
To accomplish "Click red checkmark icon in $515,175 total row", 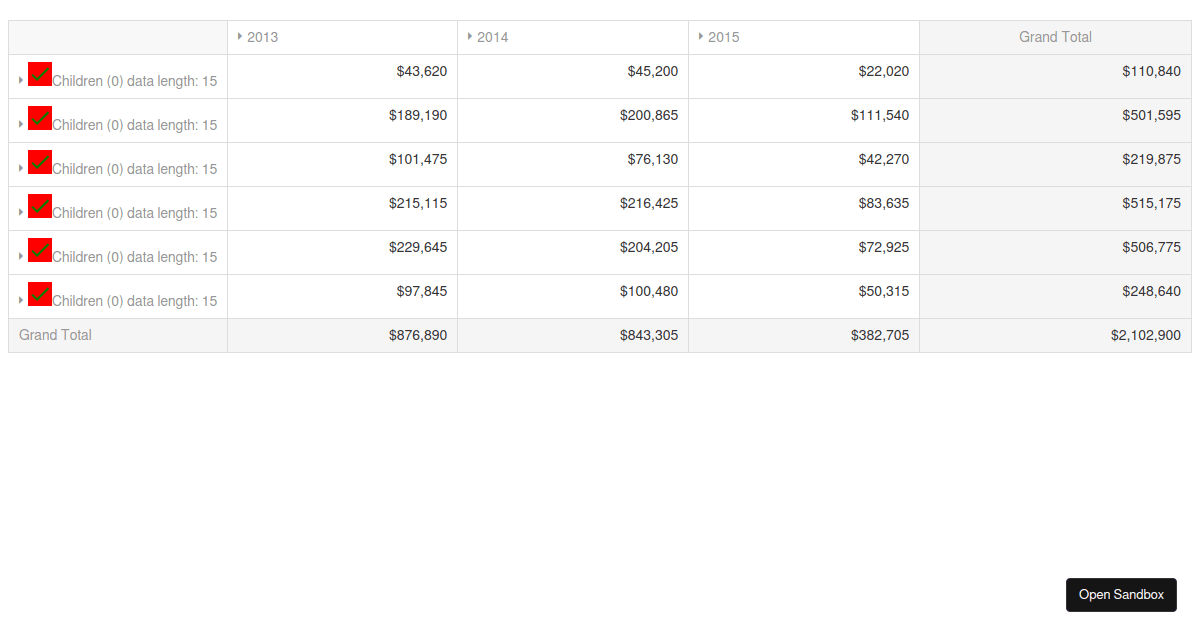I will pos(40,206).
